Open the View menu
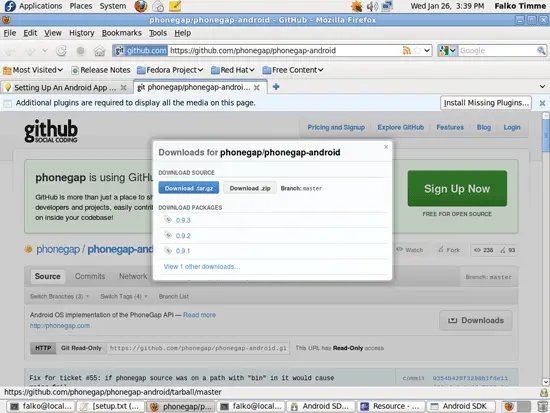The image size is (550, 413). click(53, 33)
